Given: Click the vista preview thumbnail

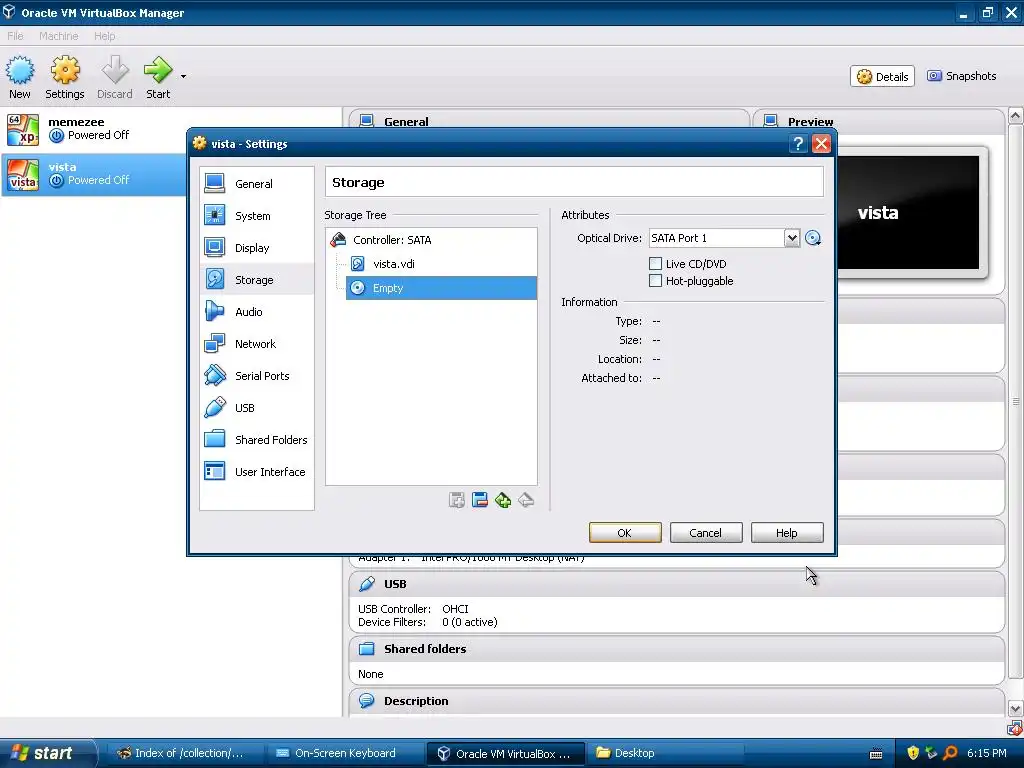Looking at the screenshot, I should click(x=908, y=212).
